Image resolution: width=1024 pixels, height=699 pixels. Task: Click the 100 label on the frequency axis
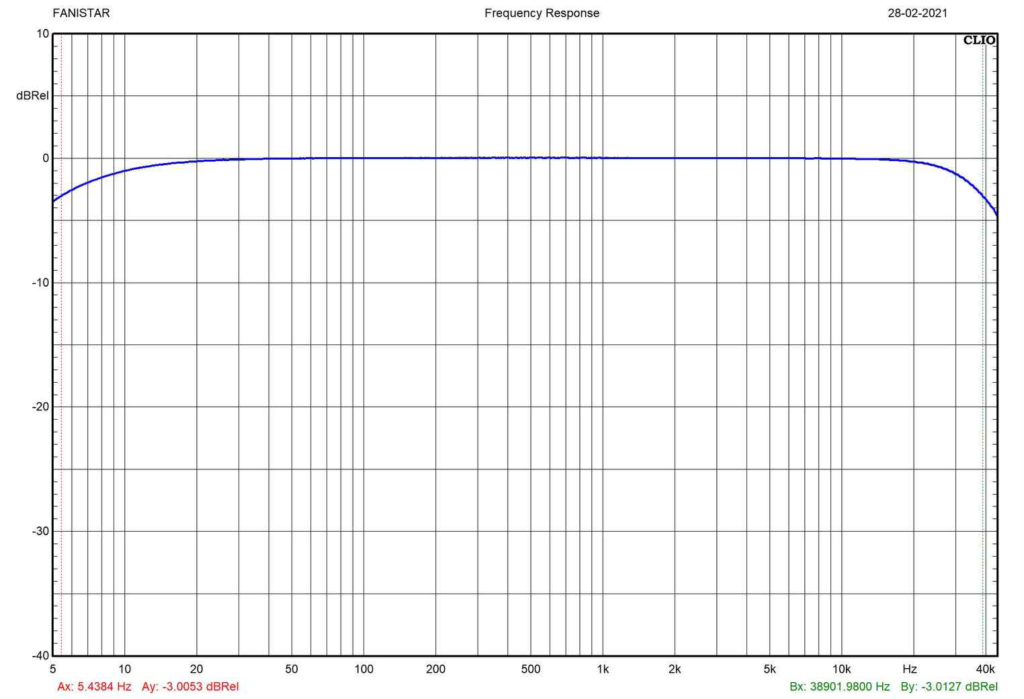tap(364, 669)
